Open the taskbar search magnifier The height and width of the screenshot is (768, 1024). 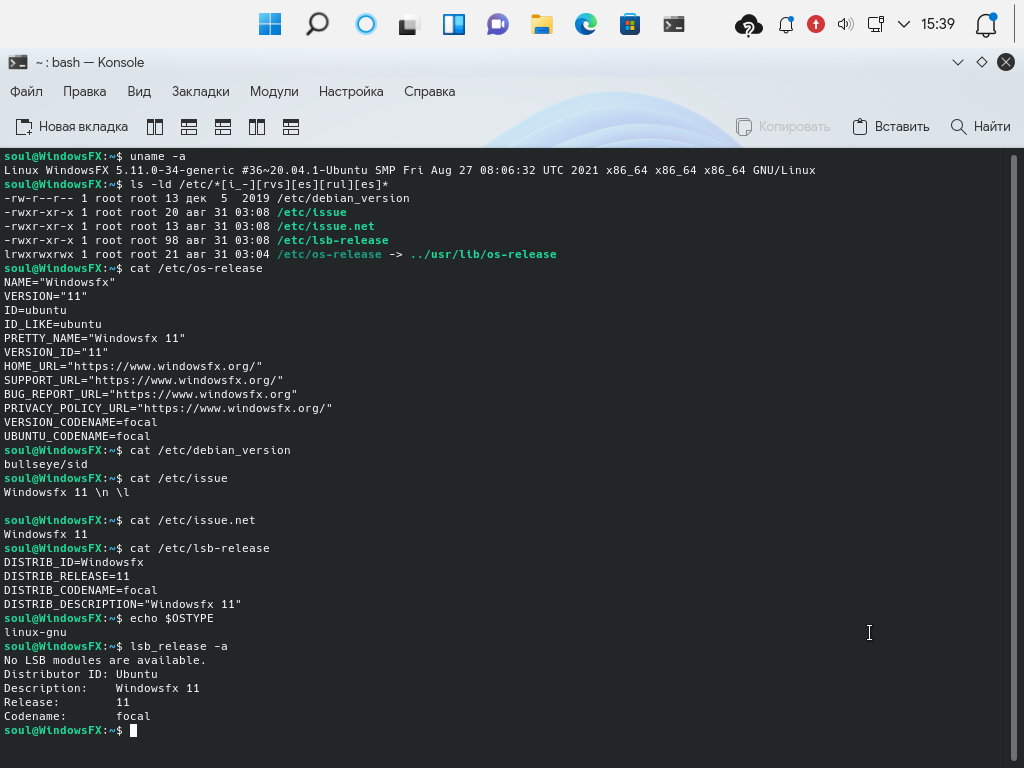pyautogui.click(x=317, y=24)
